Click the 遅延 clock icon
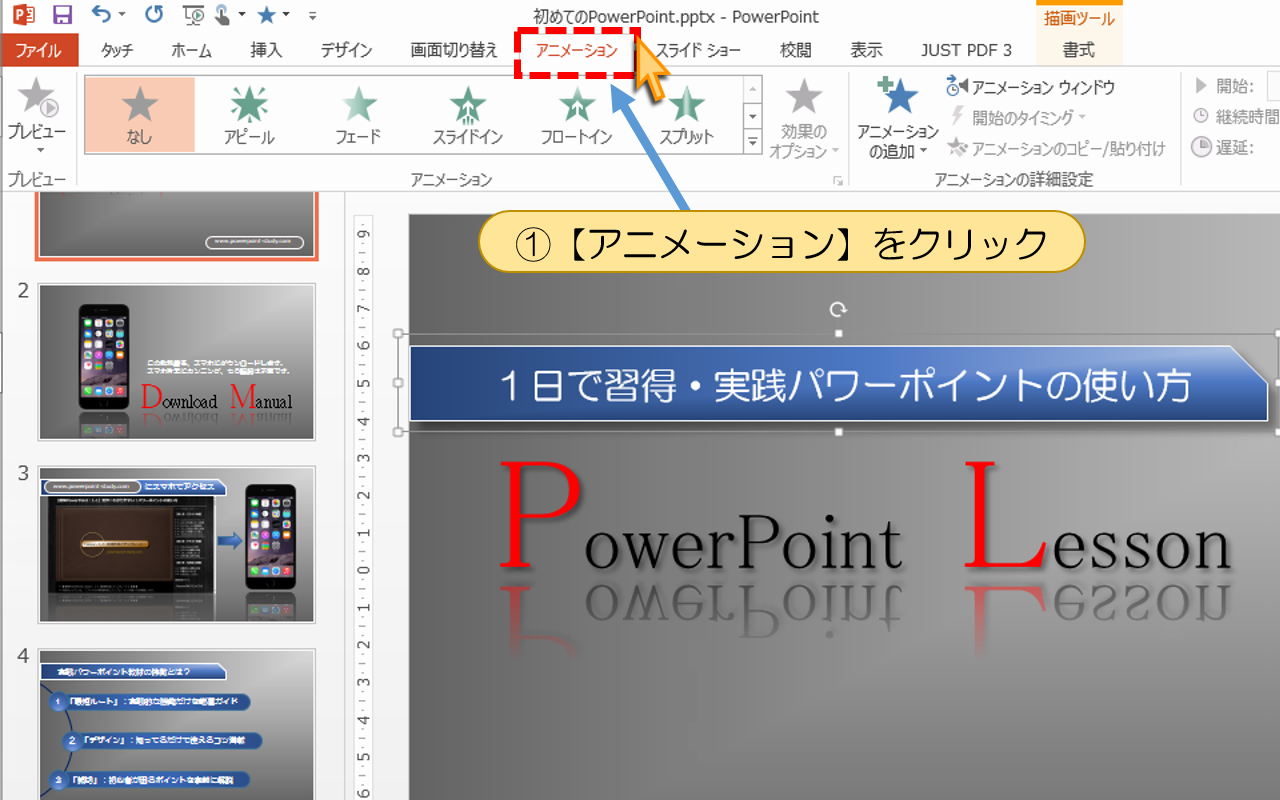Image resolution: width=1280 pixels, height=800 pixels. point(1201,147)
